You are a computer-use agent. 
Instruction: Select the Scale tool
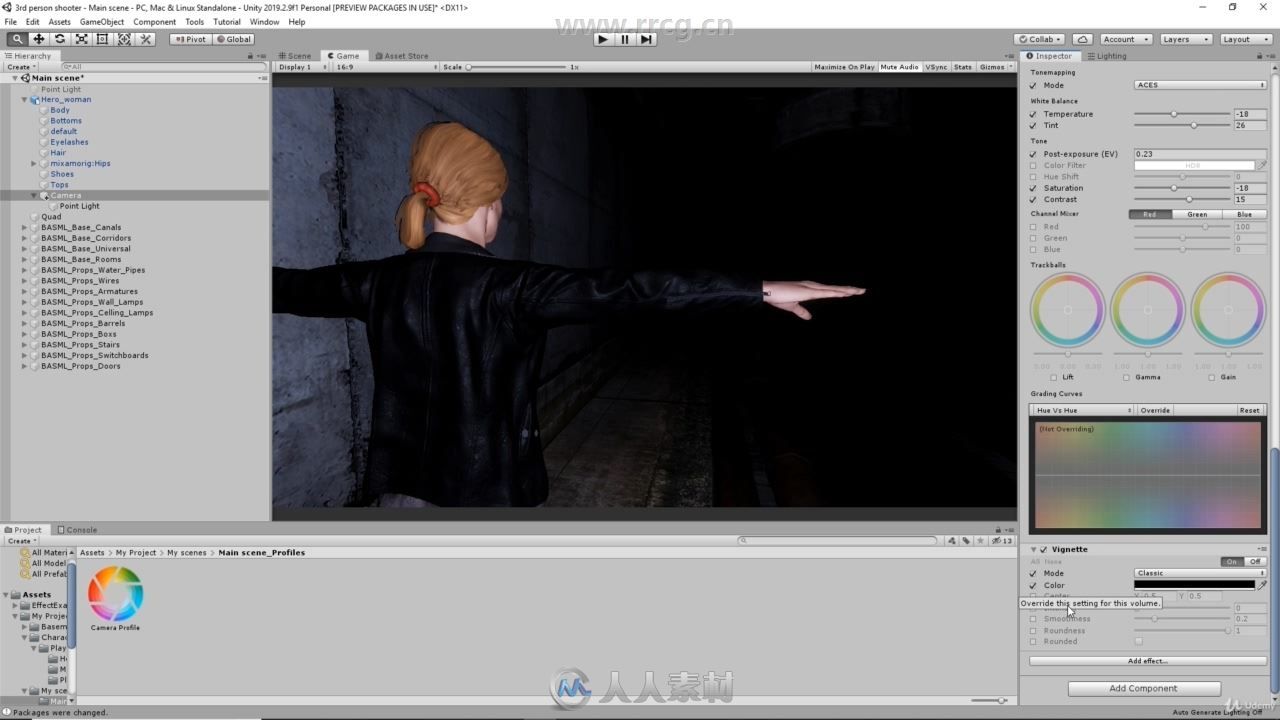point(81,39)
